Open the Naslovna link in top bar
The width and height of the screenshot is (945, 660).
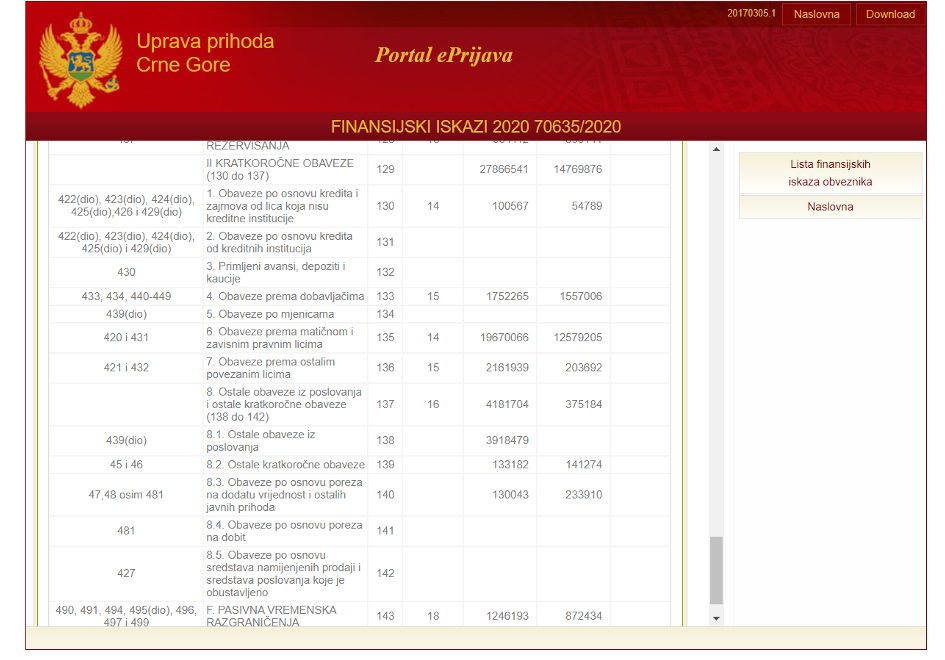[x=816, y=14]
